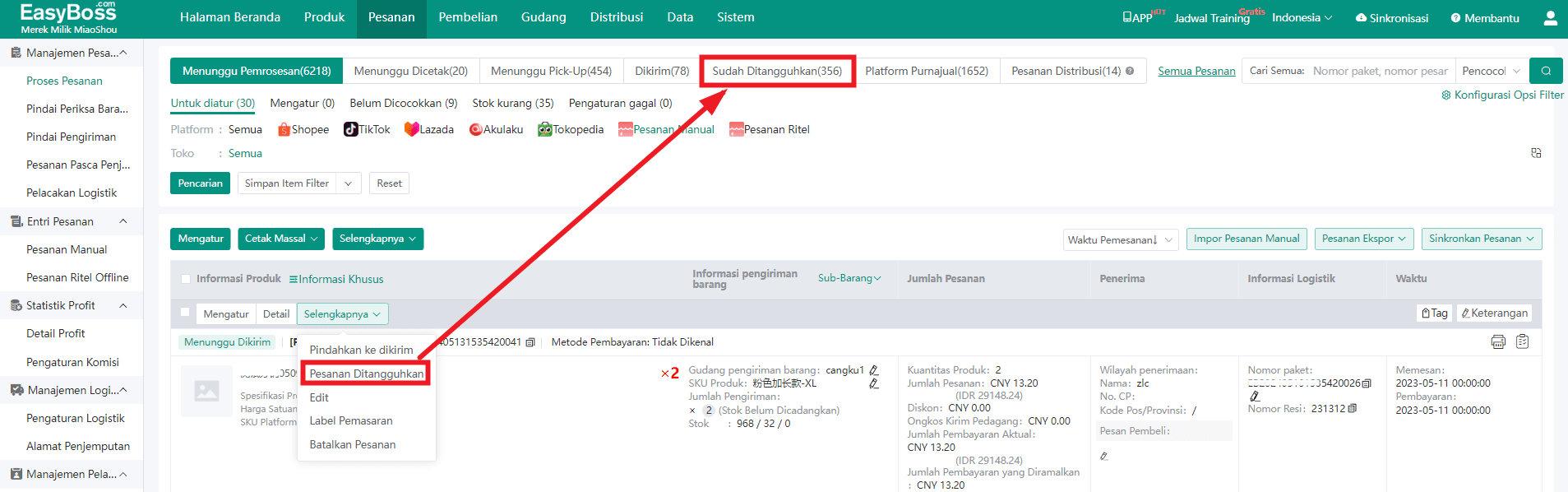Screen dimensions: 1568x492
Task: Edit the cangku1 warehouse with pencil icon
Action: tap(874, 370)
